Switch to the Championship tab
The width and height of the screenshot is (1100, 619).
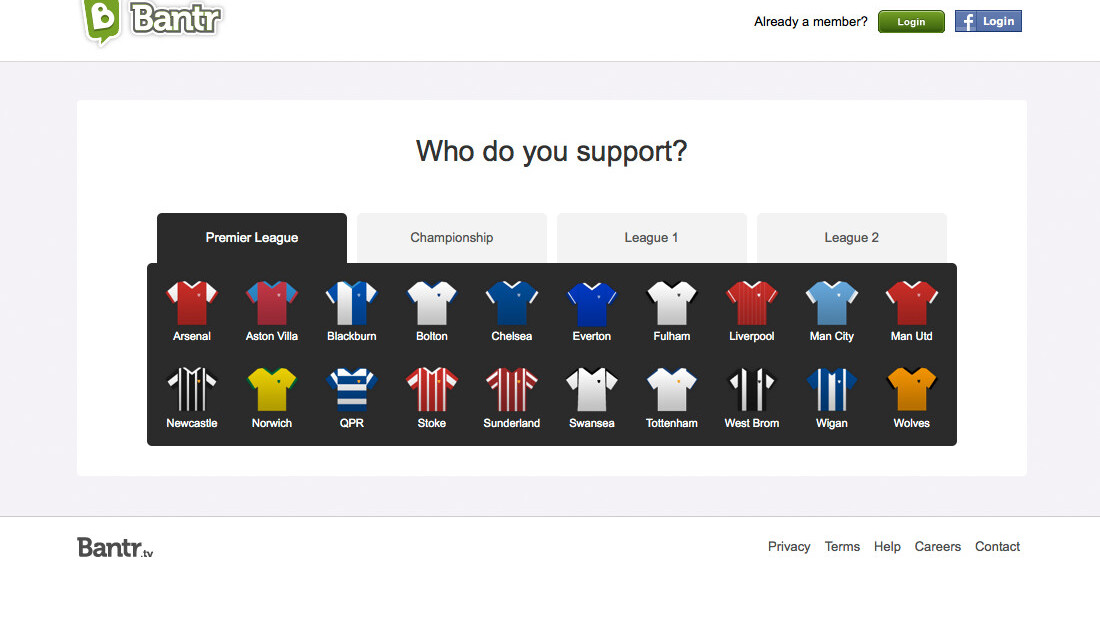coord(452,238)
